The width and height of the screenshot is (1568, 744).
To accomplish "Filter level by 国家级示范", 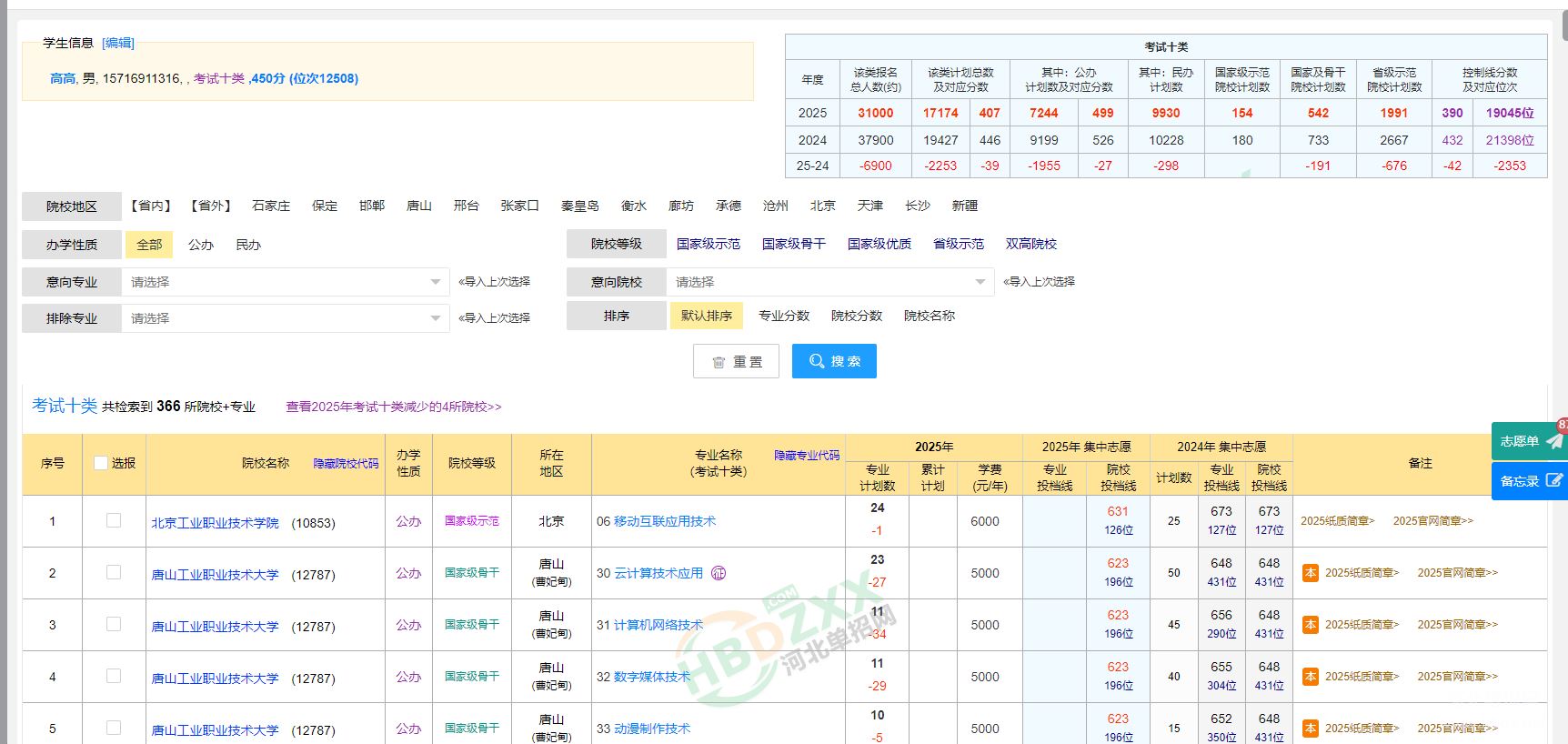I will pos(709,244).
